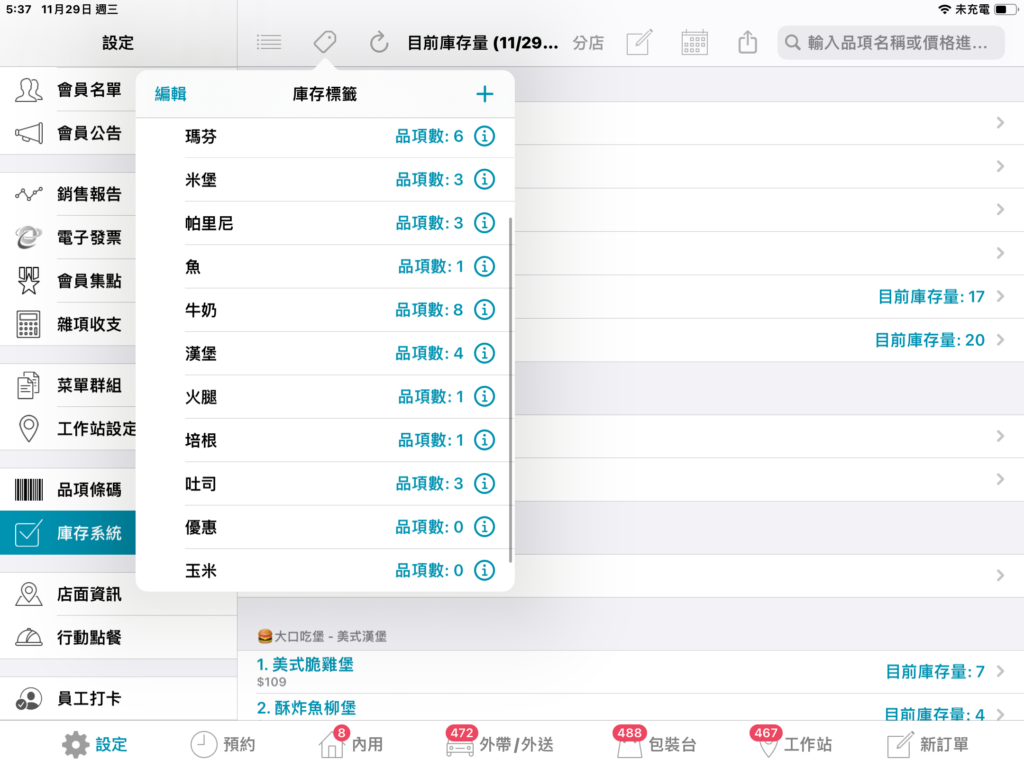Viewport: 1024px width, 768px height.
Task: Switch to 內用 dine-in tab
Action: [x=351, y=743]
